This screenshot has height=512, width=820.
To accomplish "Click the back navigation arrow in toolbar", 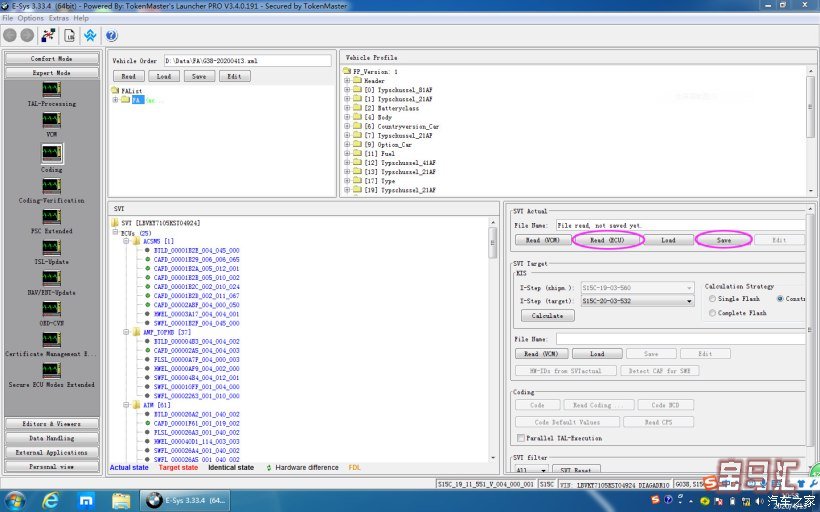I will click(10, 36).
